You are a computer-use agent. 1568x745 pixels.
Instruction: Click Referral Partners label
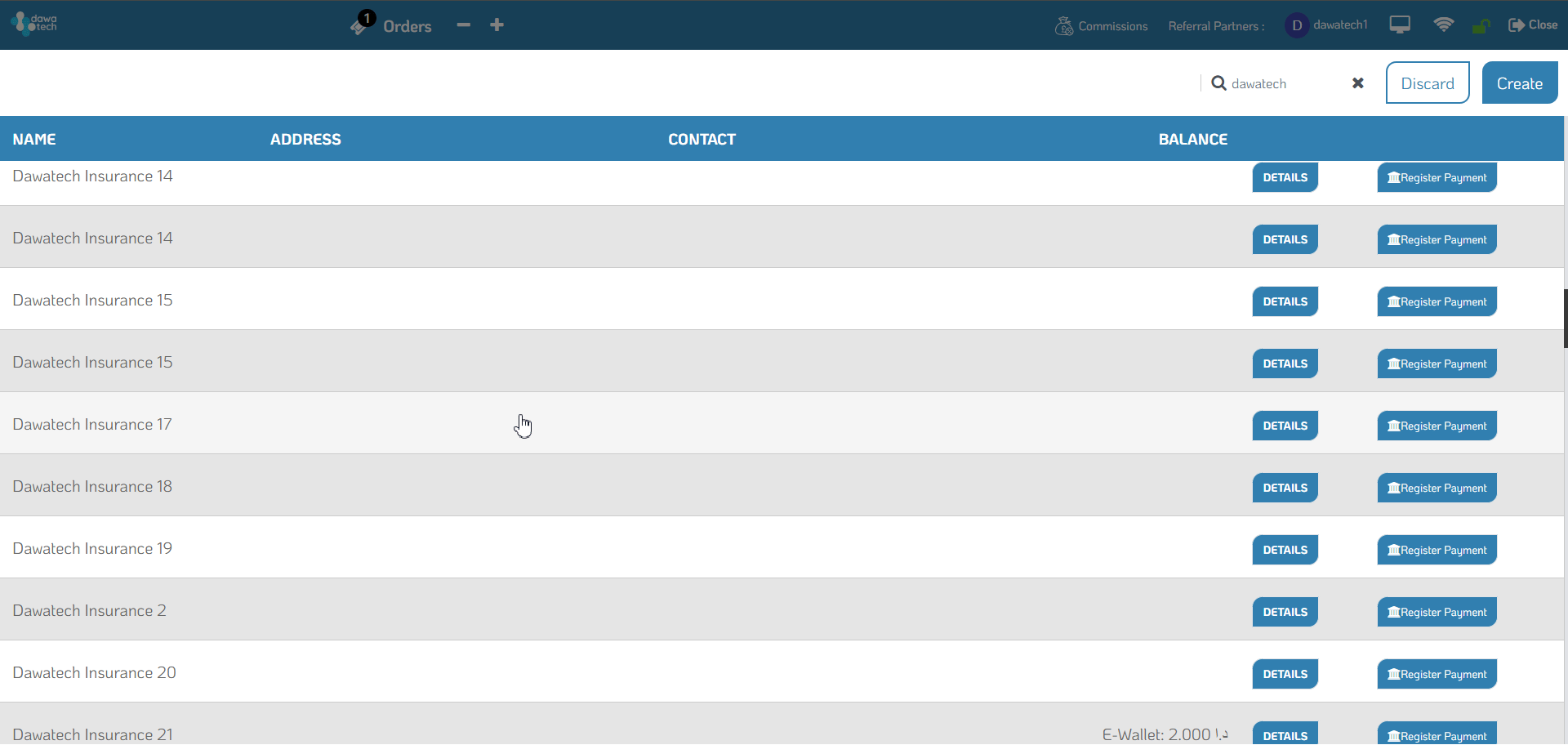pos(1216,26)
